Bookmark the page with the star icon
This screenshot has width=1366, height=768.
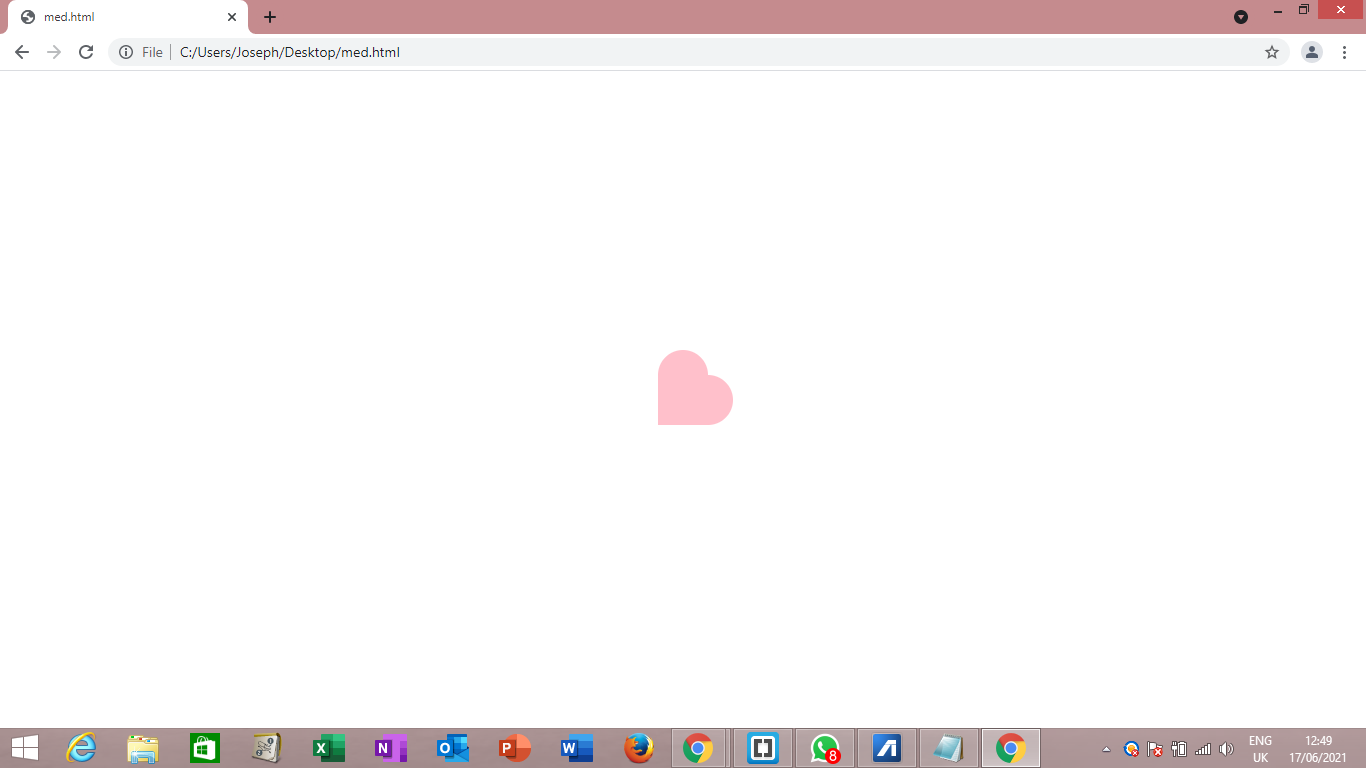tap(1272, 52)
